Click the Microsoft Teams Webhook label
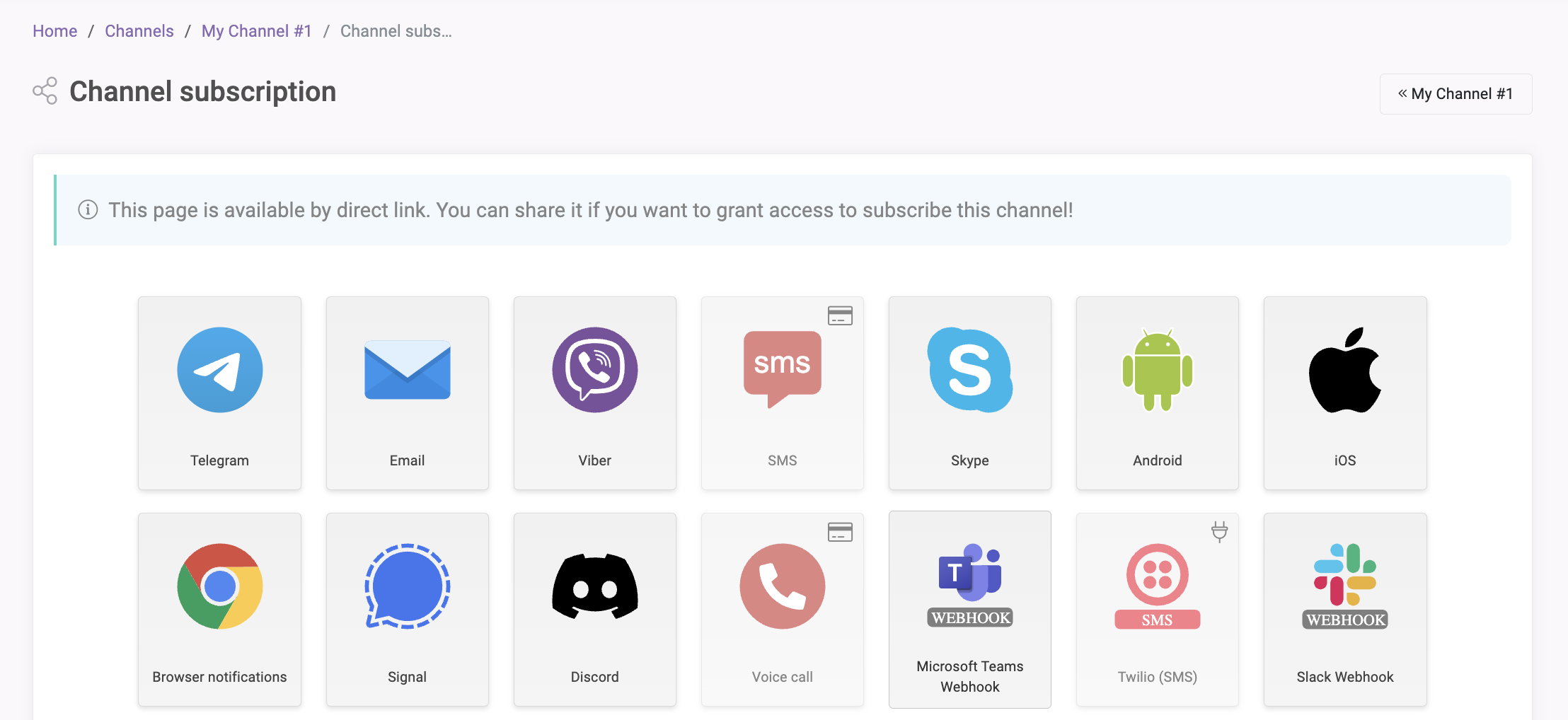1568x720 pixels. coord(970,677)
